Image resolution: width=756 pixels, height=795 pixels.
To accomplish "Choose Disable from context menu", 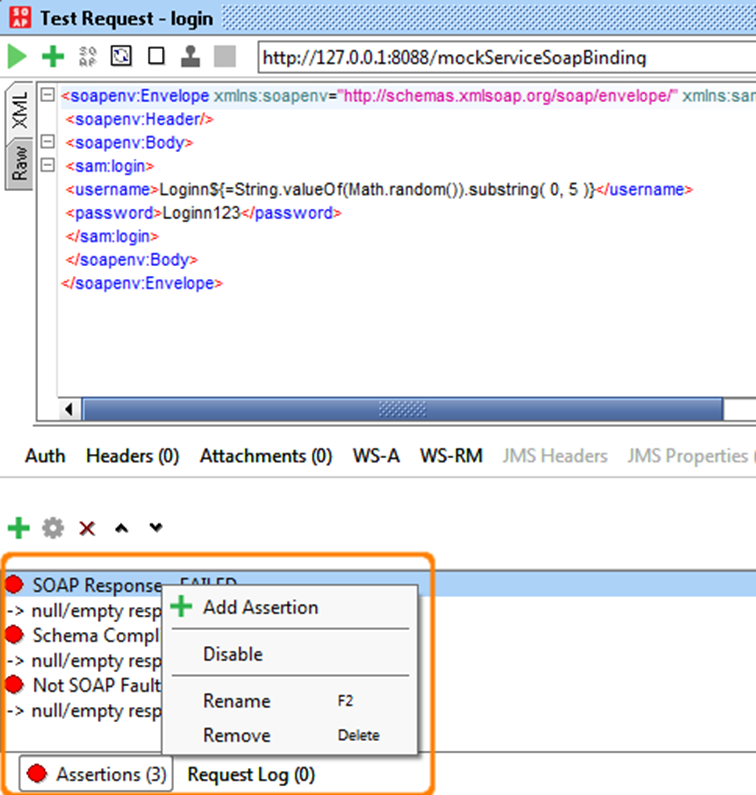I will 290,654.
